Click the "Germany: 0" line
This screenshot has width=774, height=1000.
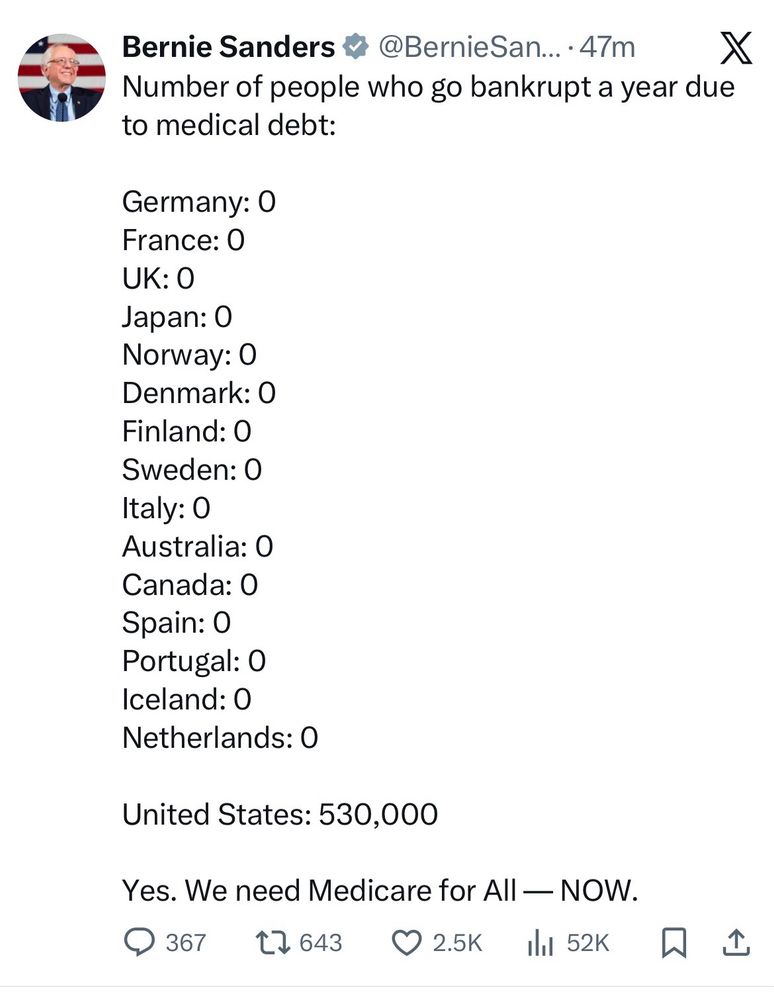(x=198, y=202)
